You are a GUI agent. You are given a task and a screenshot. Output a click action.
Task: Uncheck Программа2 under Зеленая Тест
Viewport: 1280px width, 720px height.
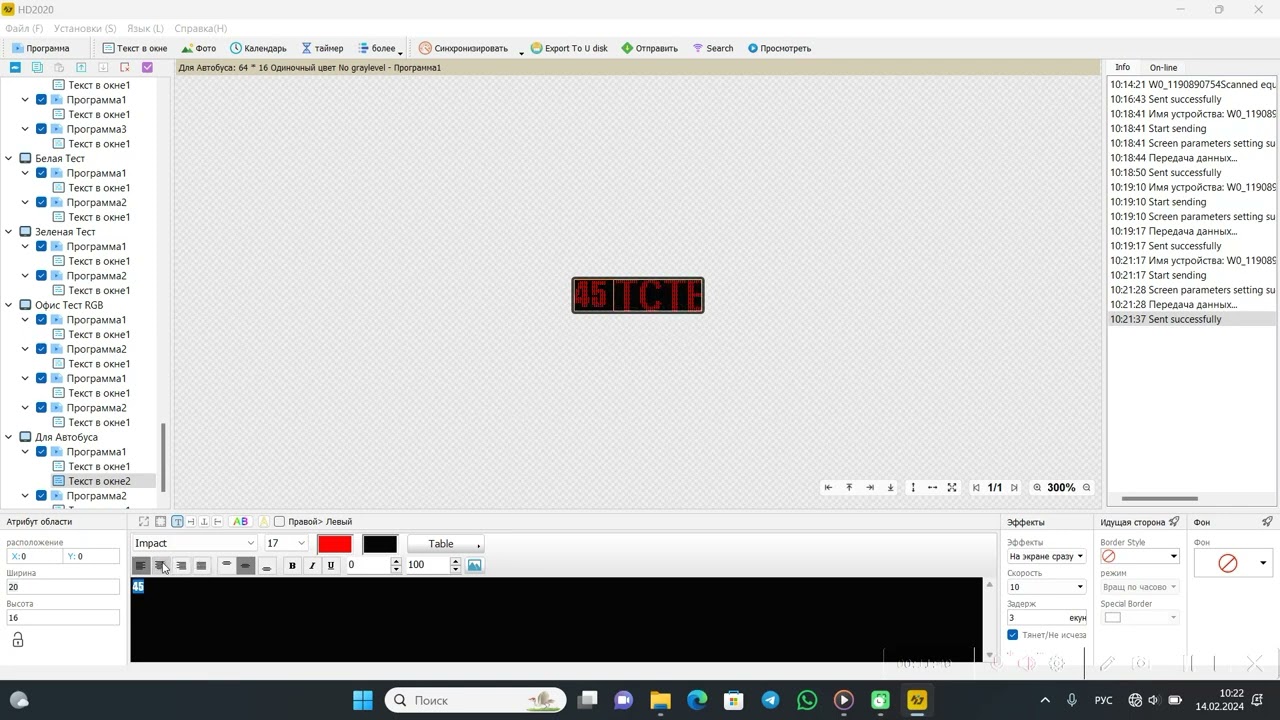click(41, 276)
